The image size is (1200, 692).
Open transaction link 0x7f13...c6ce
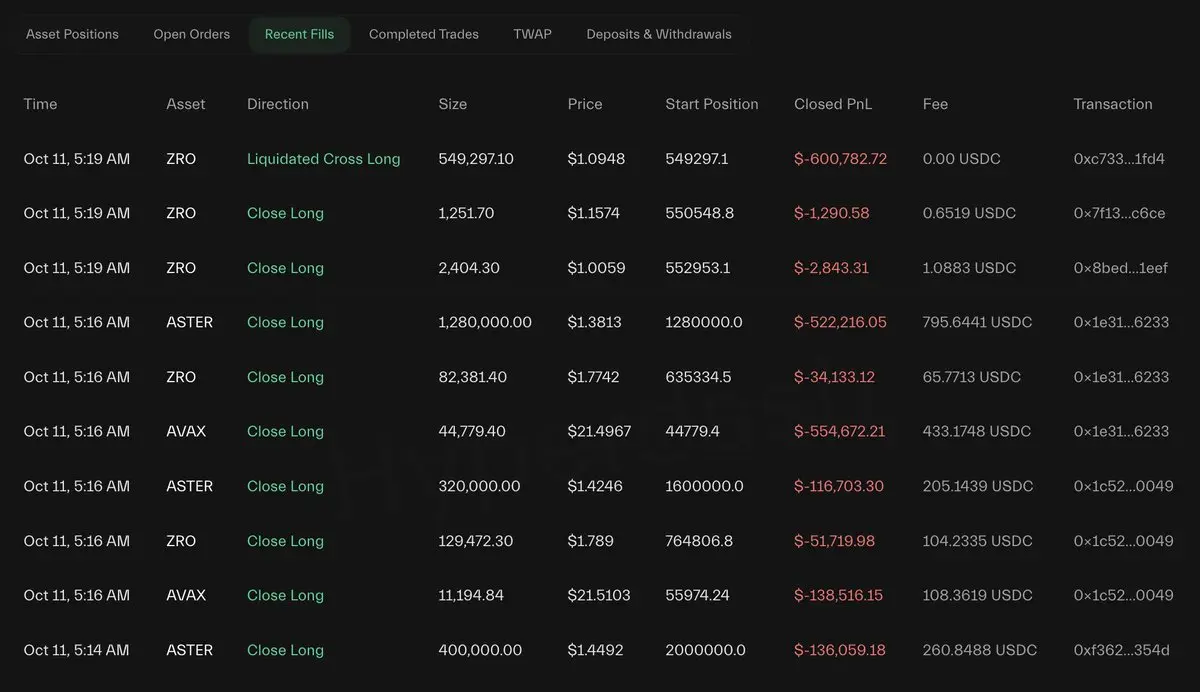[1119, 213]
